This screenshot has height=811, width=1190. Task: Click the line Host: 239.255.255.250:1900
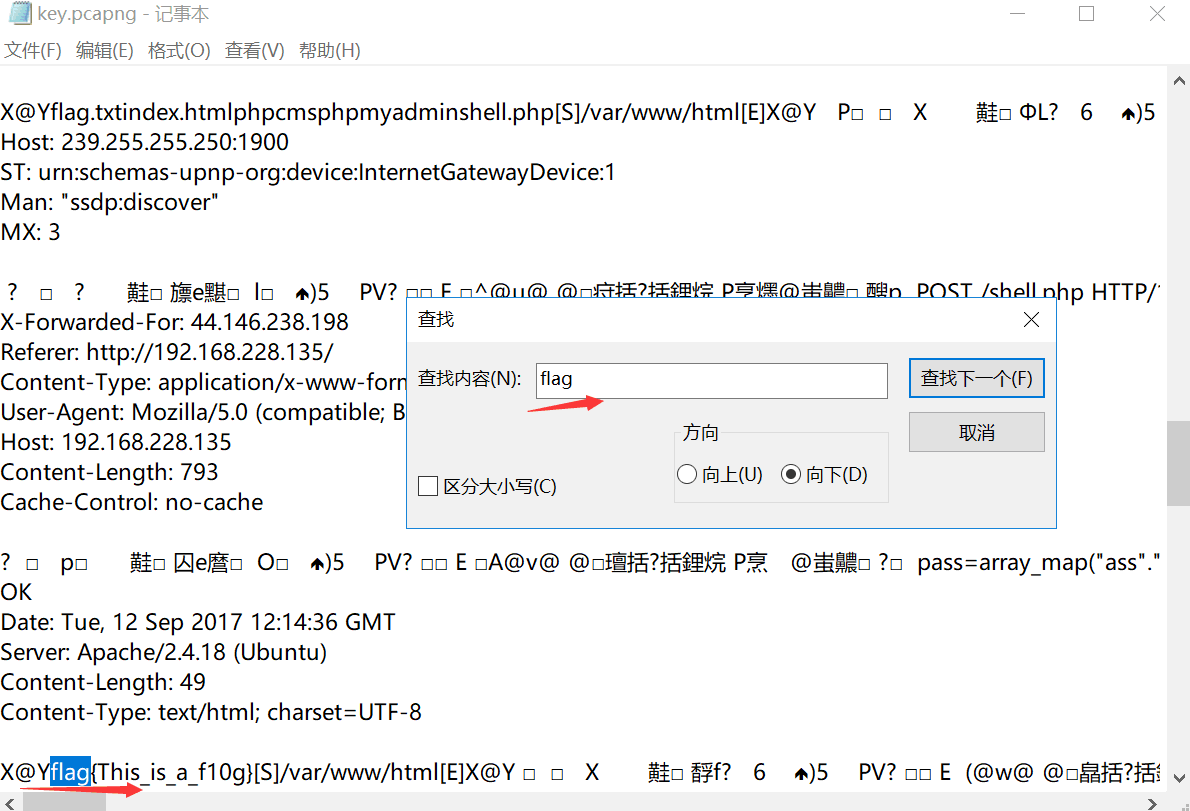(145, 142)
